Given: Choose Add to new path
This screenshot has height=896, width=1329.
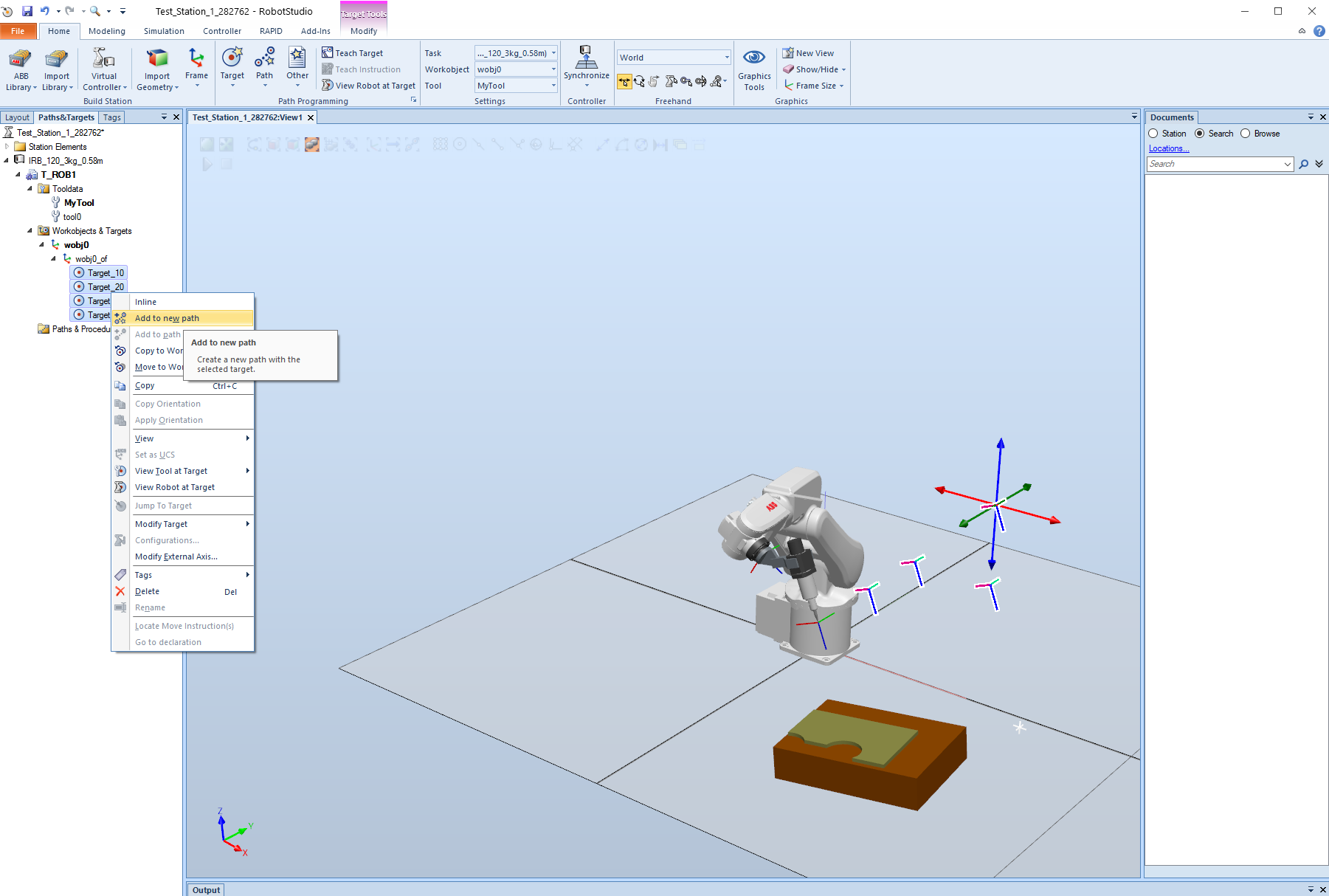Looking at the screenshot, I should pos(167,318).
